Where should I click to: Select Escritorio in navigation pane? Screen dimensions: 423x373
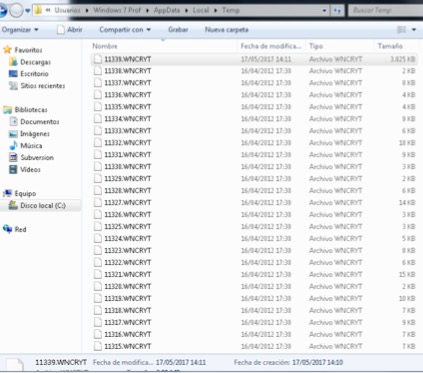point(34,74)
